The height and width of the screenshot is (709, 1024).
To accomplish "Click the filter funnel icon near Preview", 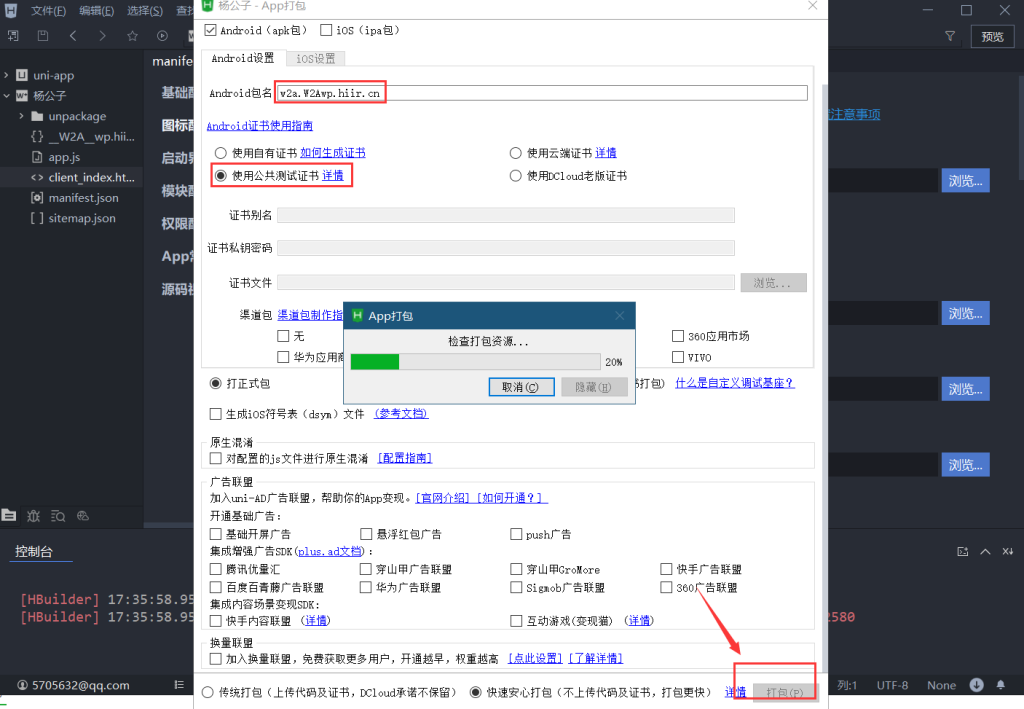I will tap(950, 37).
